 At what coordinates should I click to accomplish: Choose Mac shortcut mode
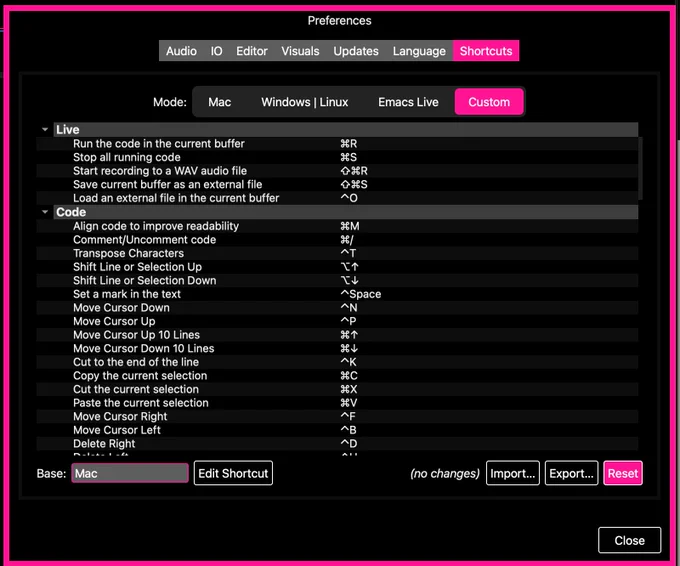[x=219, y=102]
